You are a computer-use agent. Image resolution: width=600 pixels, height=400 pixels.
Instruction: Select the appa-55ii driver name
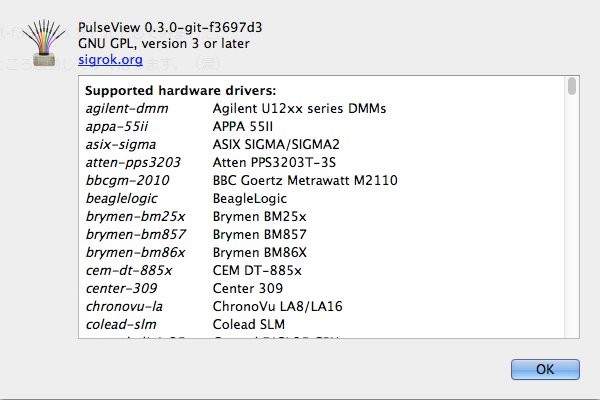[118, 126]
